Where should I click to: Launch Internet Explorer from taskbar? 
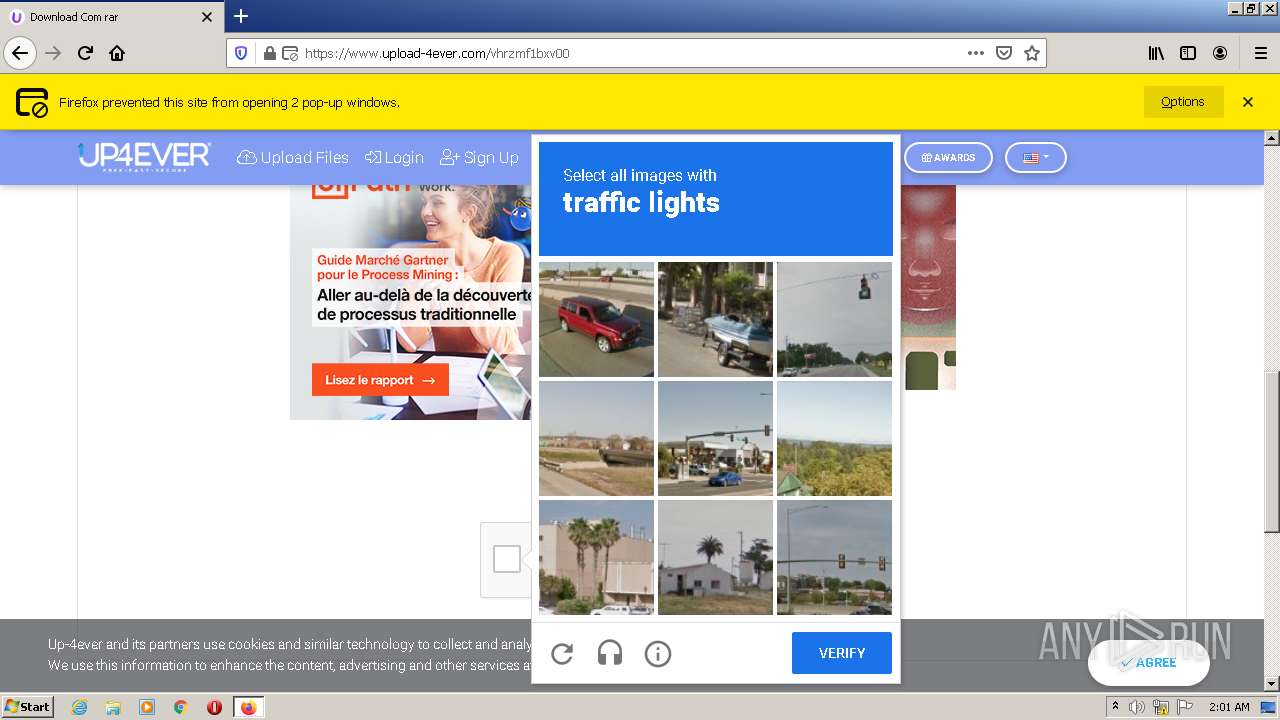point(79,707)
